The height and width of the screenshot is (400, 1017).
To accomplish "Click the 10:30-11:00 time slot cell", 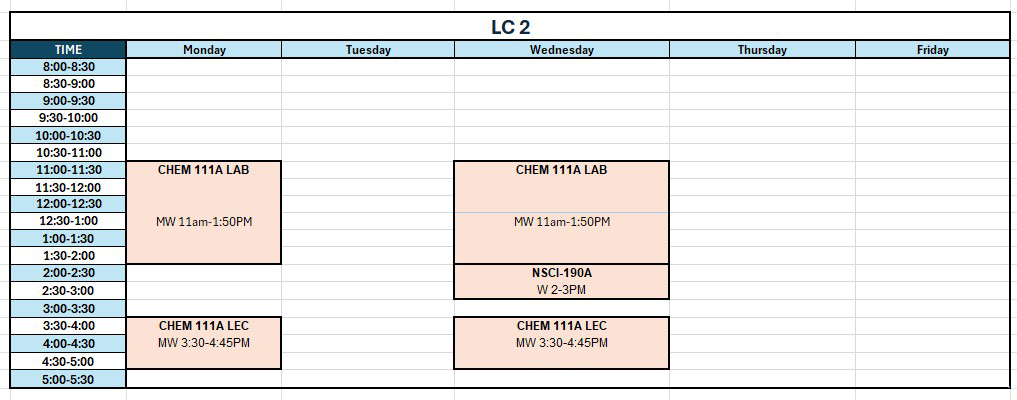I will [x=68, y=153].
